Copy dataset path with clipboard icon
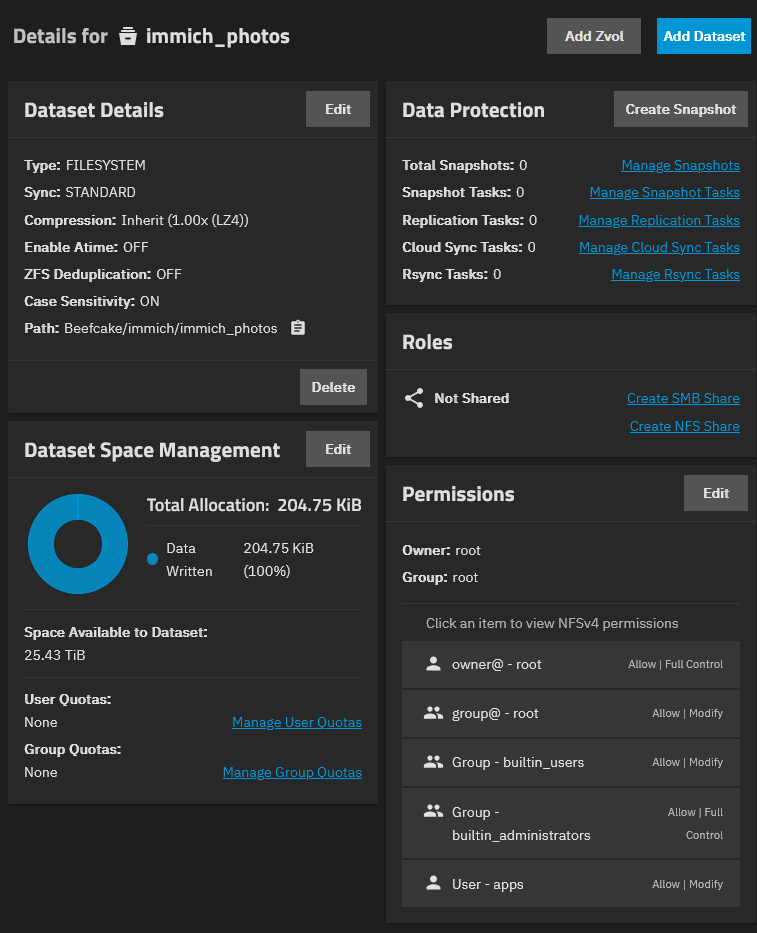The height and width of the screenshot is (933, 757). click(x=297, y=328)
